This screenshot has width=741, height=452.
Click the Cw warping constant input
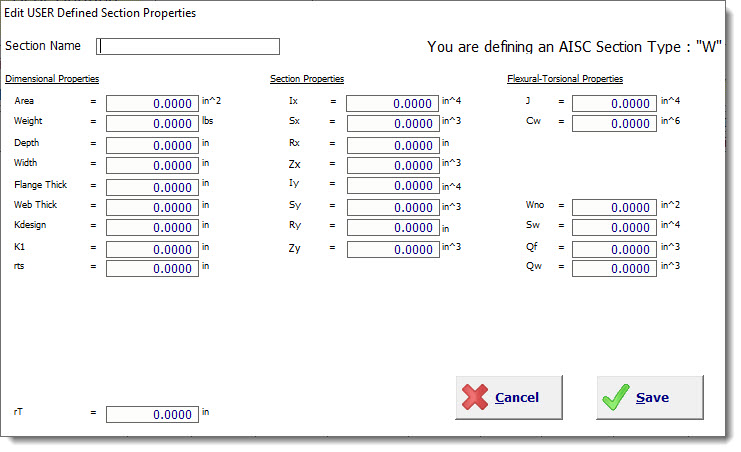tap(614, 124)
